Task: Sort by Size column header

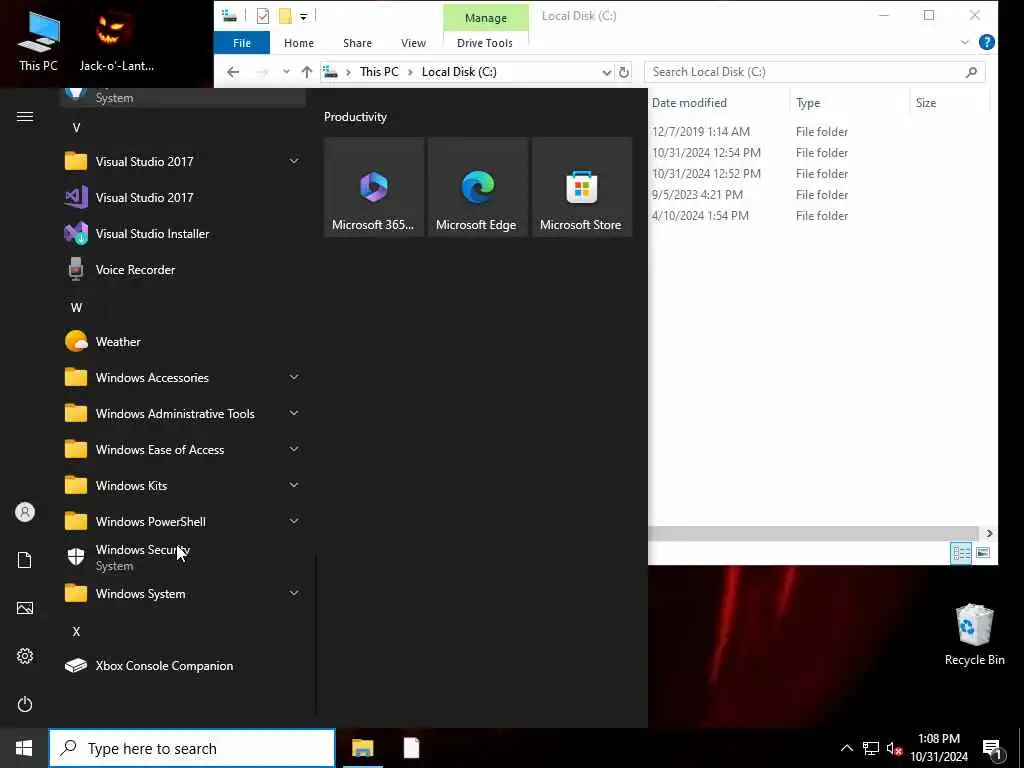Action: pos(950,103)
